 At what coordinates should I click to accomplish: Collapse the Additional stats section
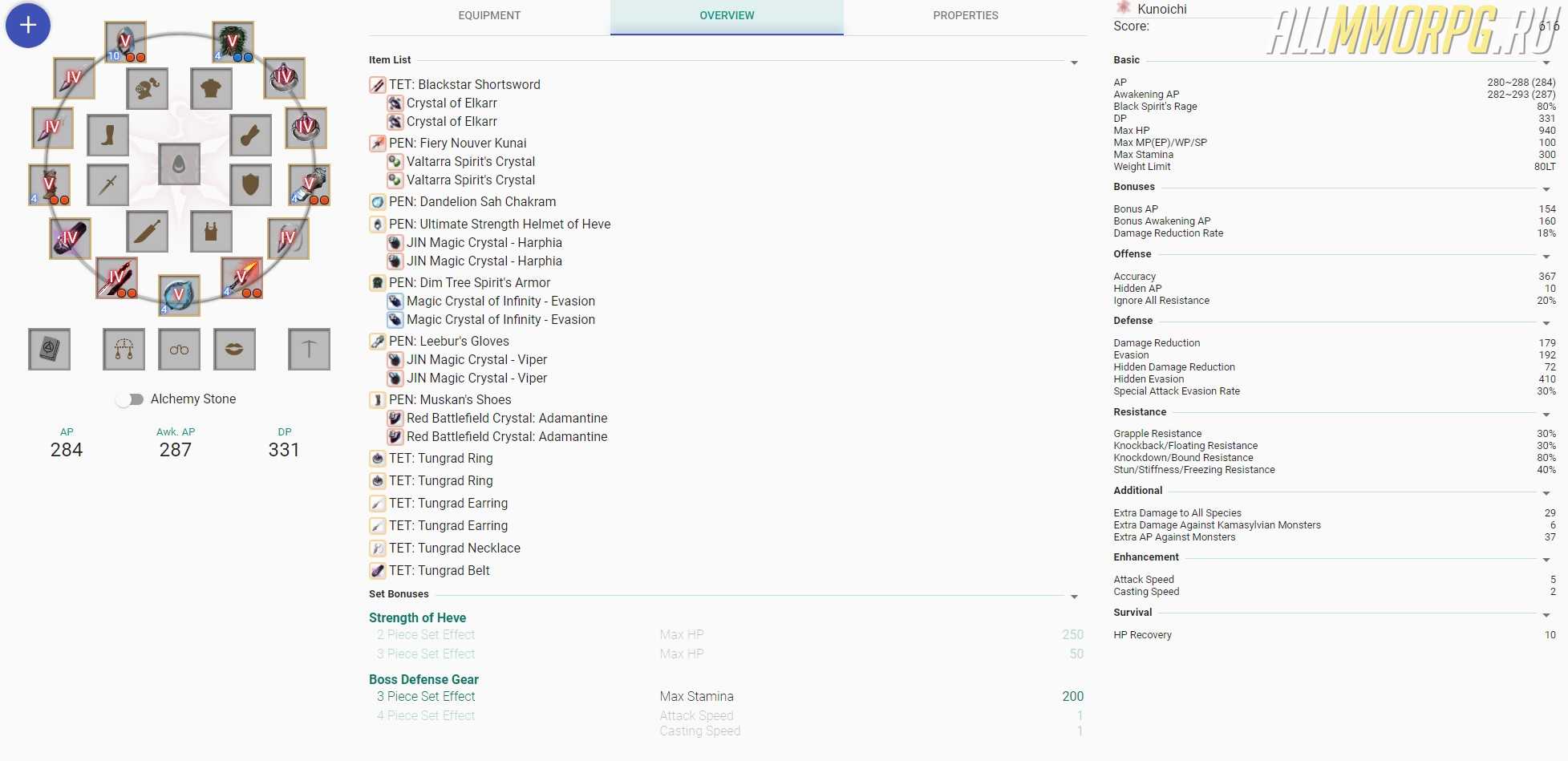[1546, 493]
